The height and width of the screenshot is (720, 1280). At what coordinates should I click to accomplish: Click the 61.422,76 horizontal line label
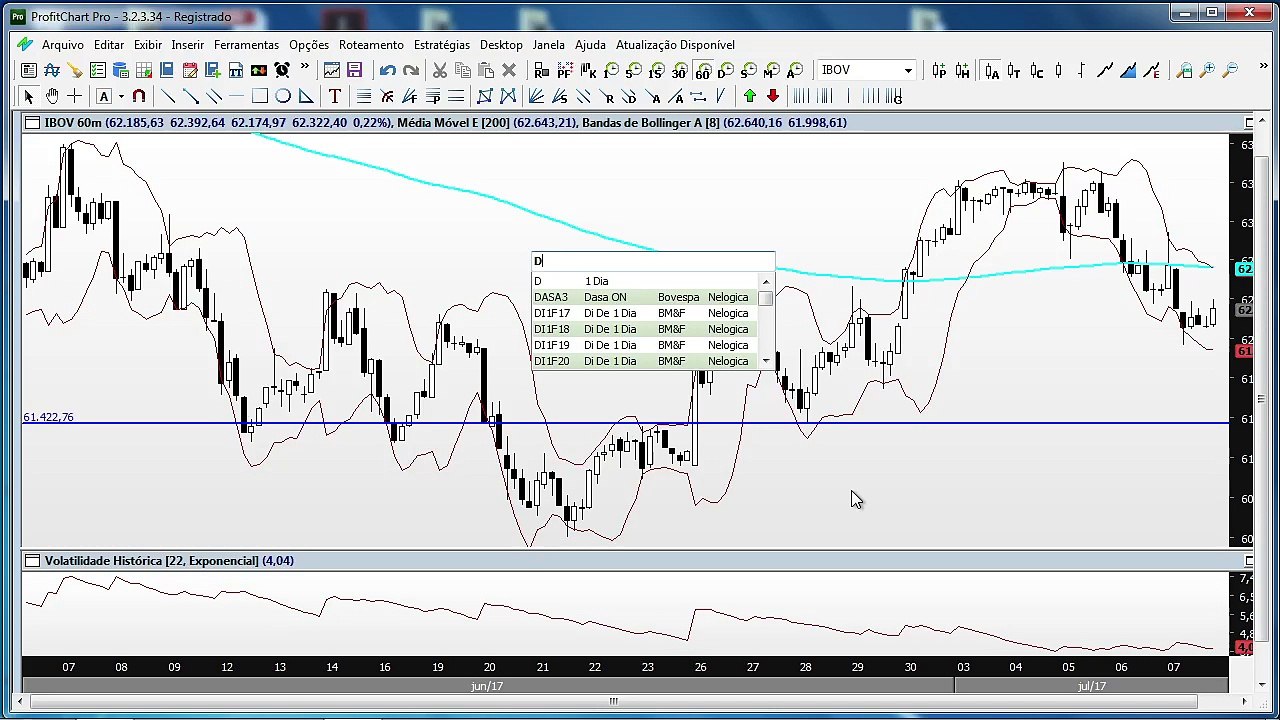pyautogui.click(x=48, y=417)
